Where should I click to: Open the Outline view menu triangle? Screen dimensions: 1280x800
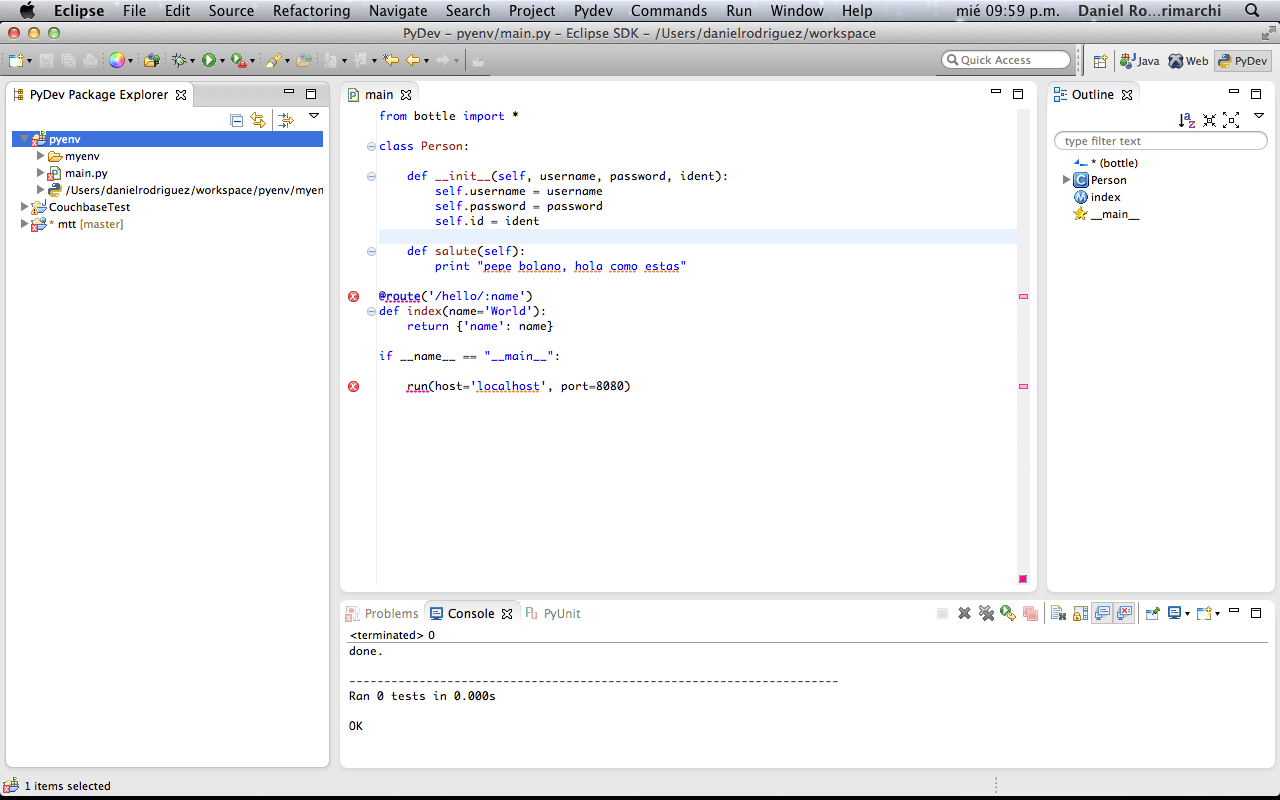(1259, 116)
